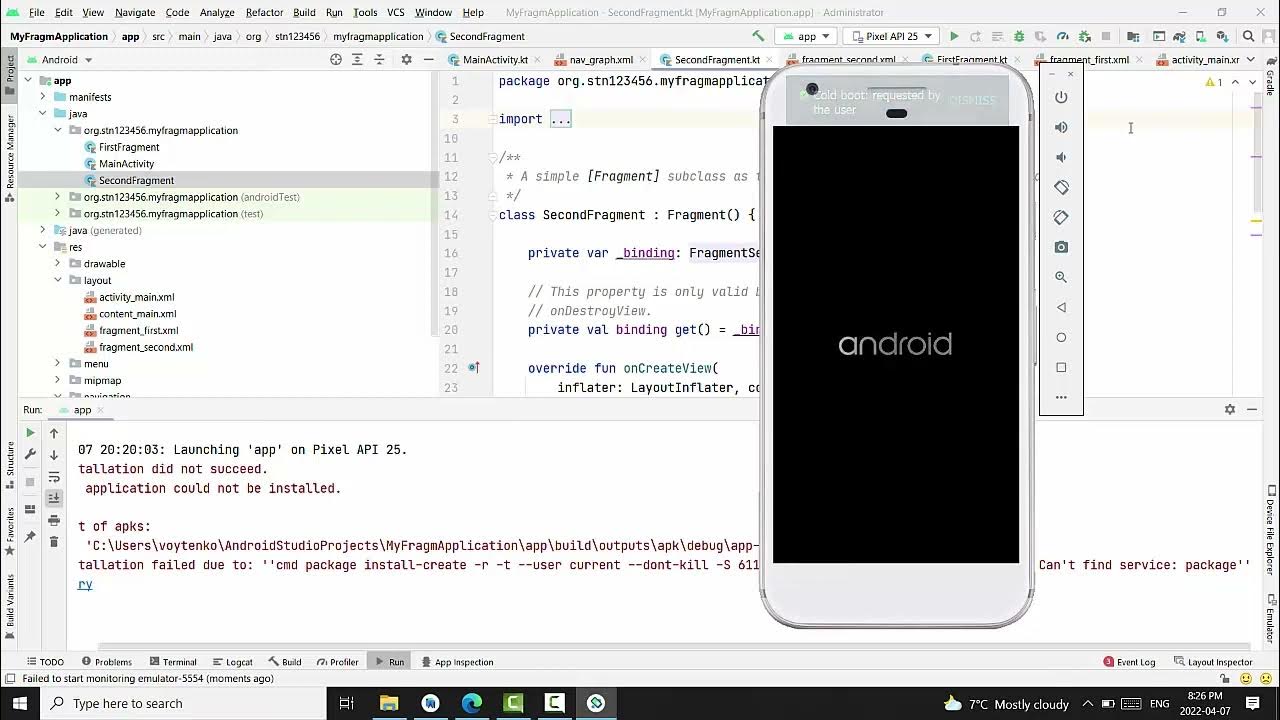The height and width of the screenshot is (720, 1280).
Task: Rotate the emulator left
Action: coord(1061,187)
